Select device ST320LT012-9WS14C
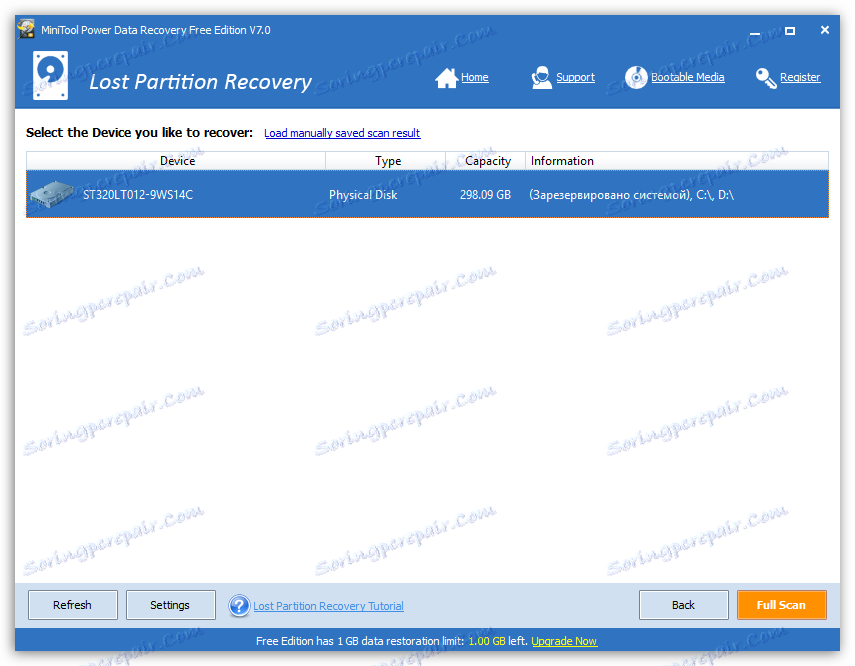The height and width of the screenshot is (666, 855). [428, 194]
